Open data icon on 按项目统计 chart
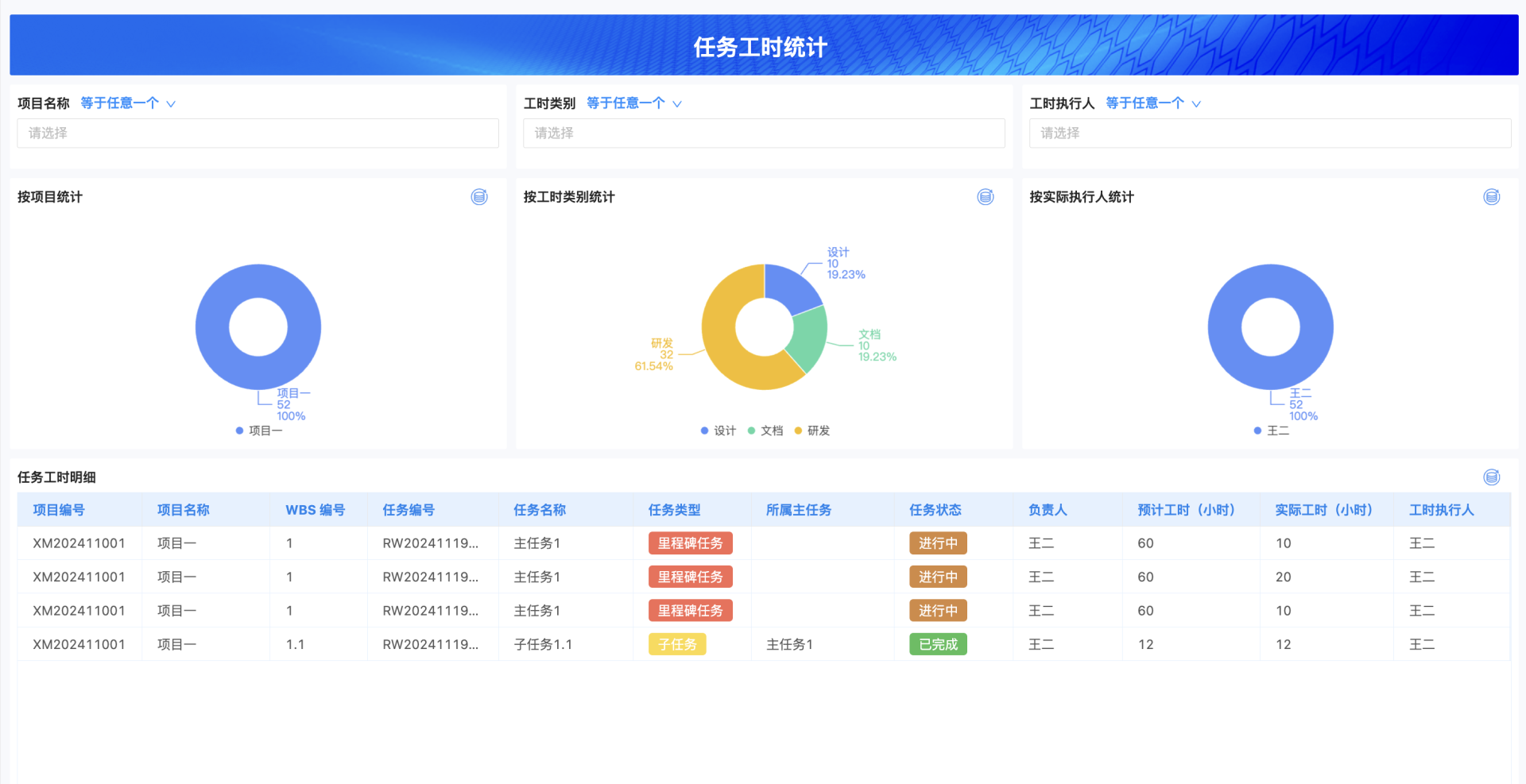The width and height of the screenshot is (1526, 784). [479, 197]
